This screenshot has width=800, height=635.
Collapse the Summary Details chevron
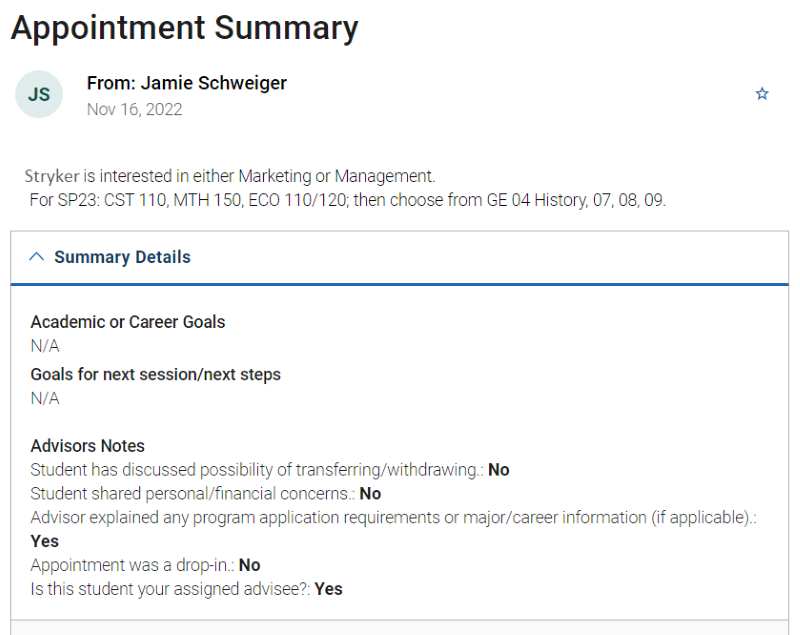(x=37, y=257)
